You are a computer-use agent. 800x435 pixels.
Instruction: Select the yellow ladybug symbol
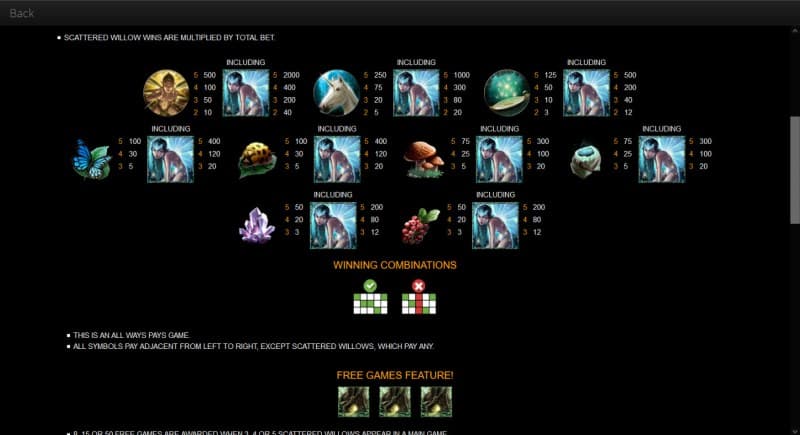point(257,159)
